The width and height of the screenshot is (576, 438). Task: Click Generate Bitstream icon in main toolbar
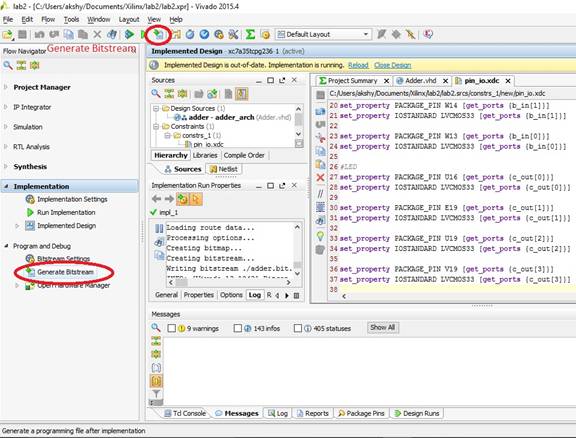[158, 35]
